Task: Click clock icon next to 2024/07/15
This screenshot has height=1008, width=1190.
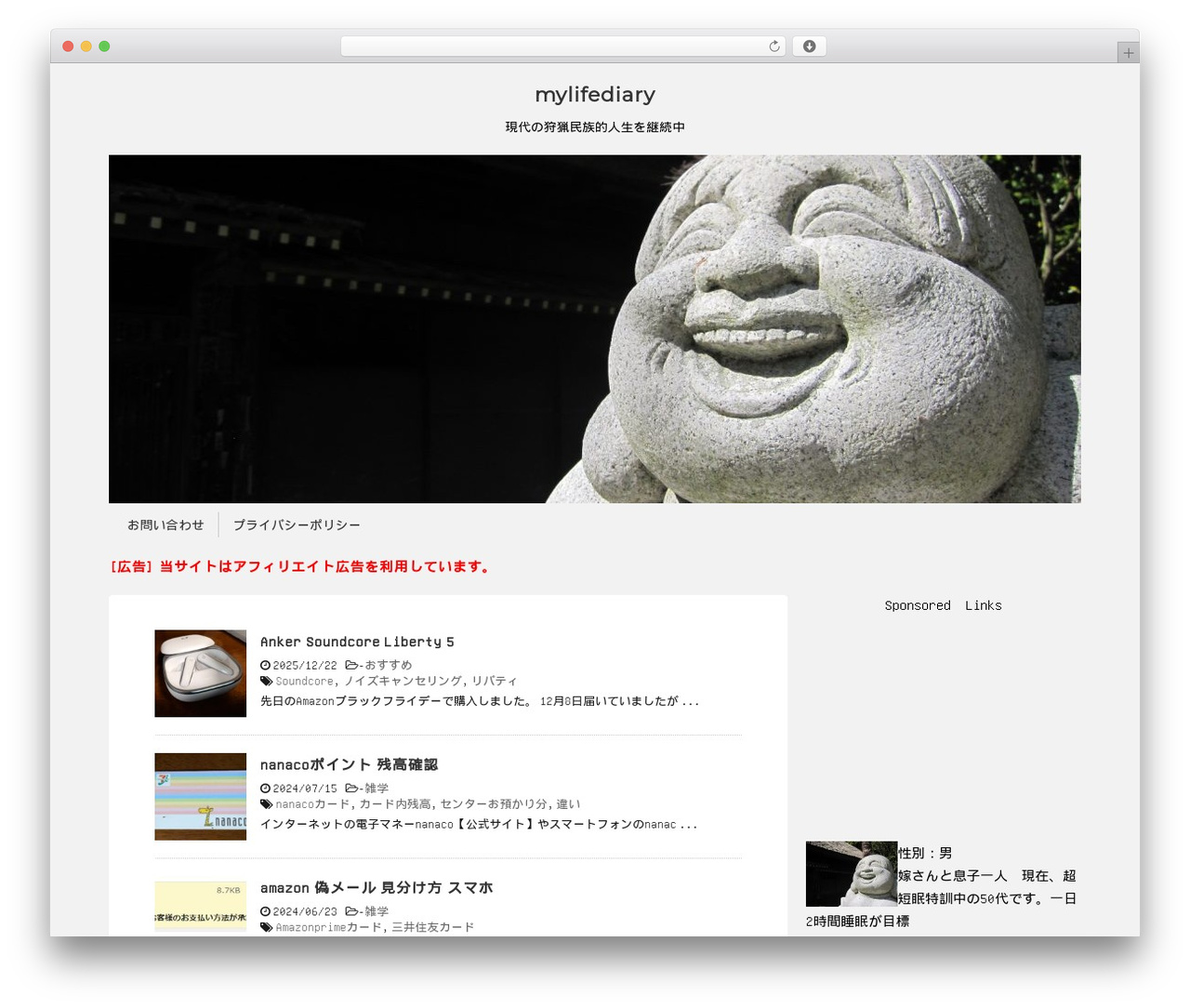Action: (x=265, y=789)
